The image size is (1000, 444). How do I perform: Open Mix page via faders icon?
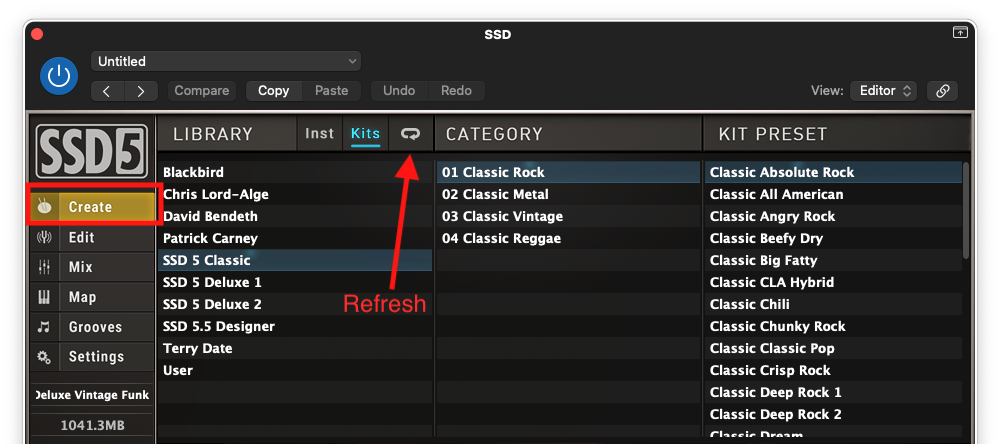click(43, 267)
